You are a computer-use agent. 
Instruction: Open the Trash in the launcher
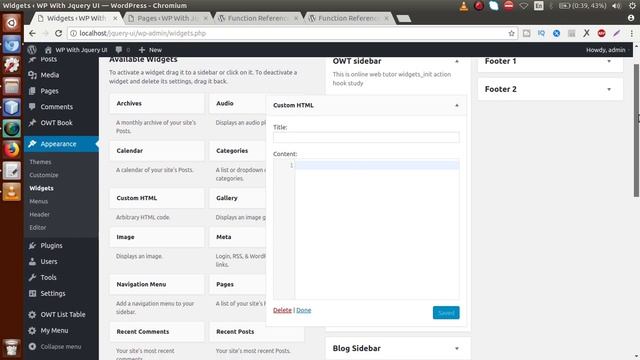coord(11,348)
